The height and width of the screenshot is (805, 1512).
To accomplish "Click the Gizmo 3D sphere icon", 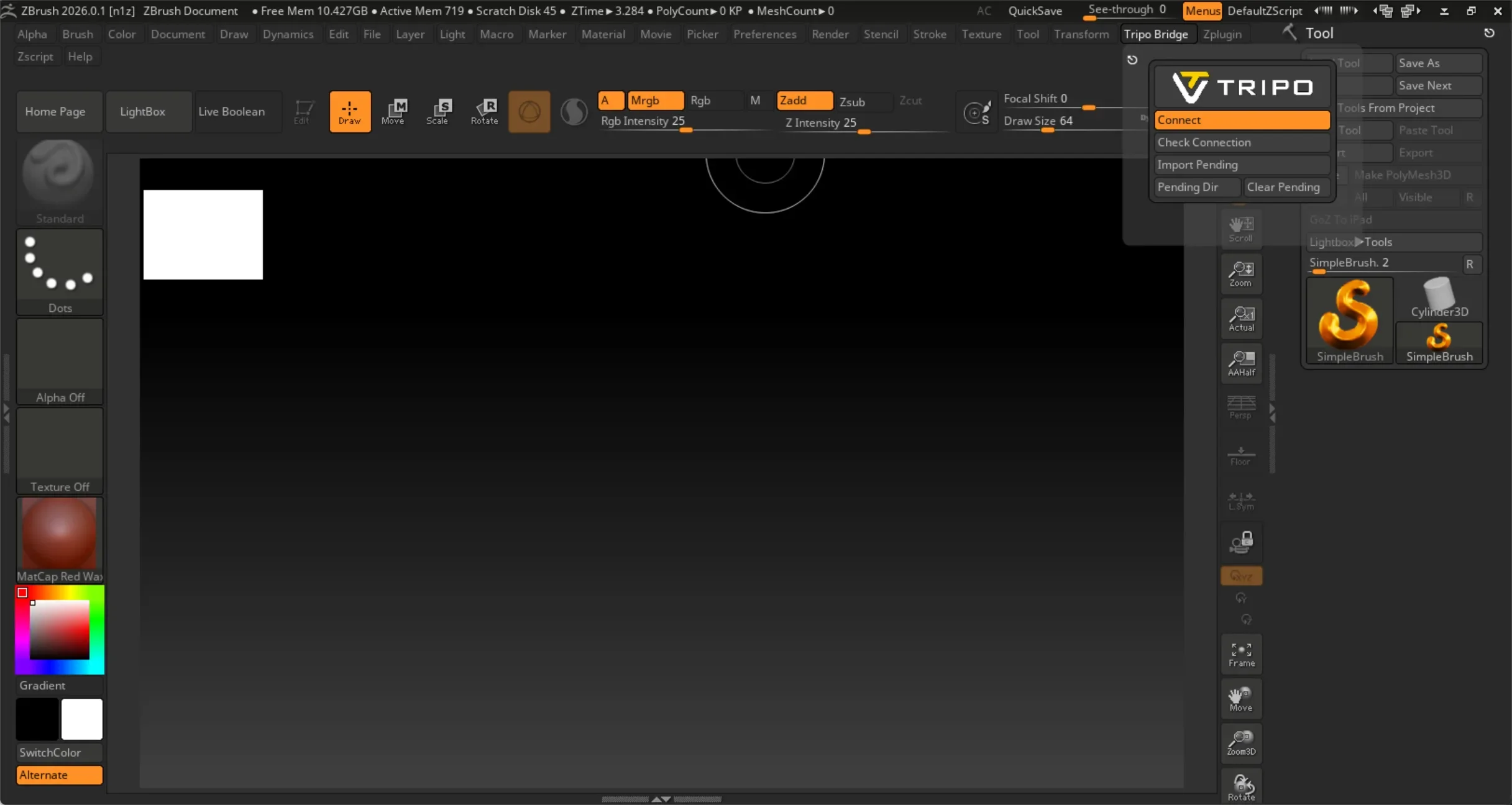I will 529,112.
